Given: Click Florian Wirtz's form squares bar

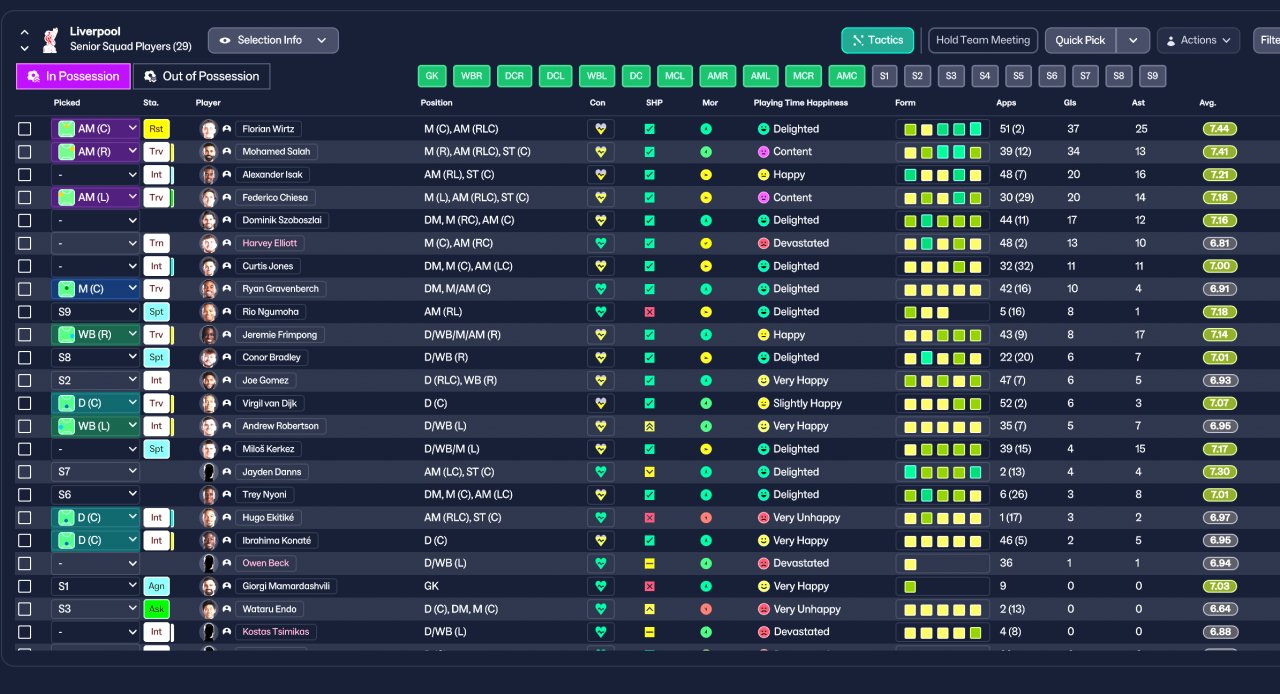Looking at the screenshot, I should [x=942, y=129].
